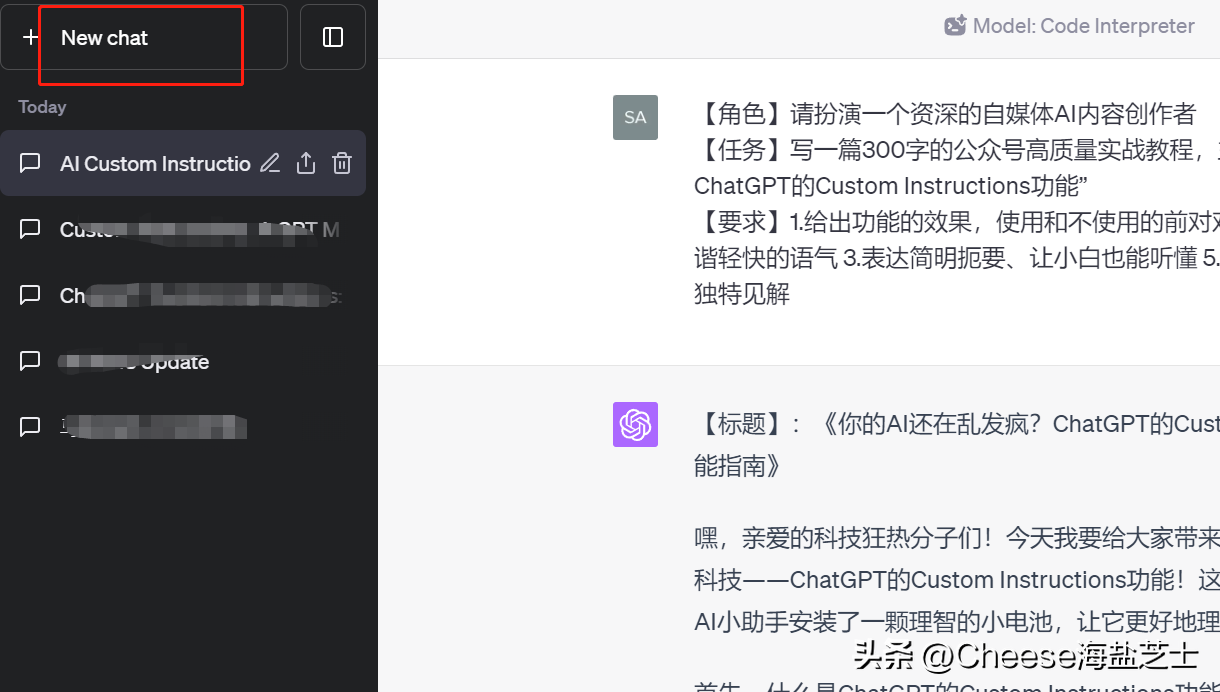Collapse the sidebar with the panel icon
This screenshot has width=1220, height=692.
point(333,38)
